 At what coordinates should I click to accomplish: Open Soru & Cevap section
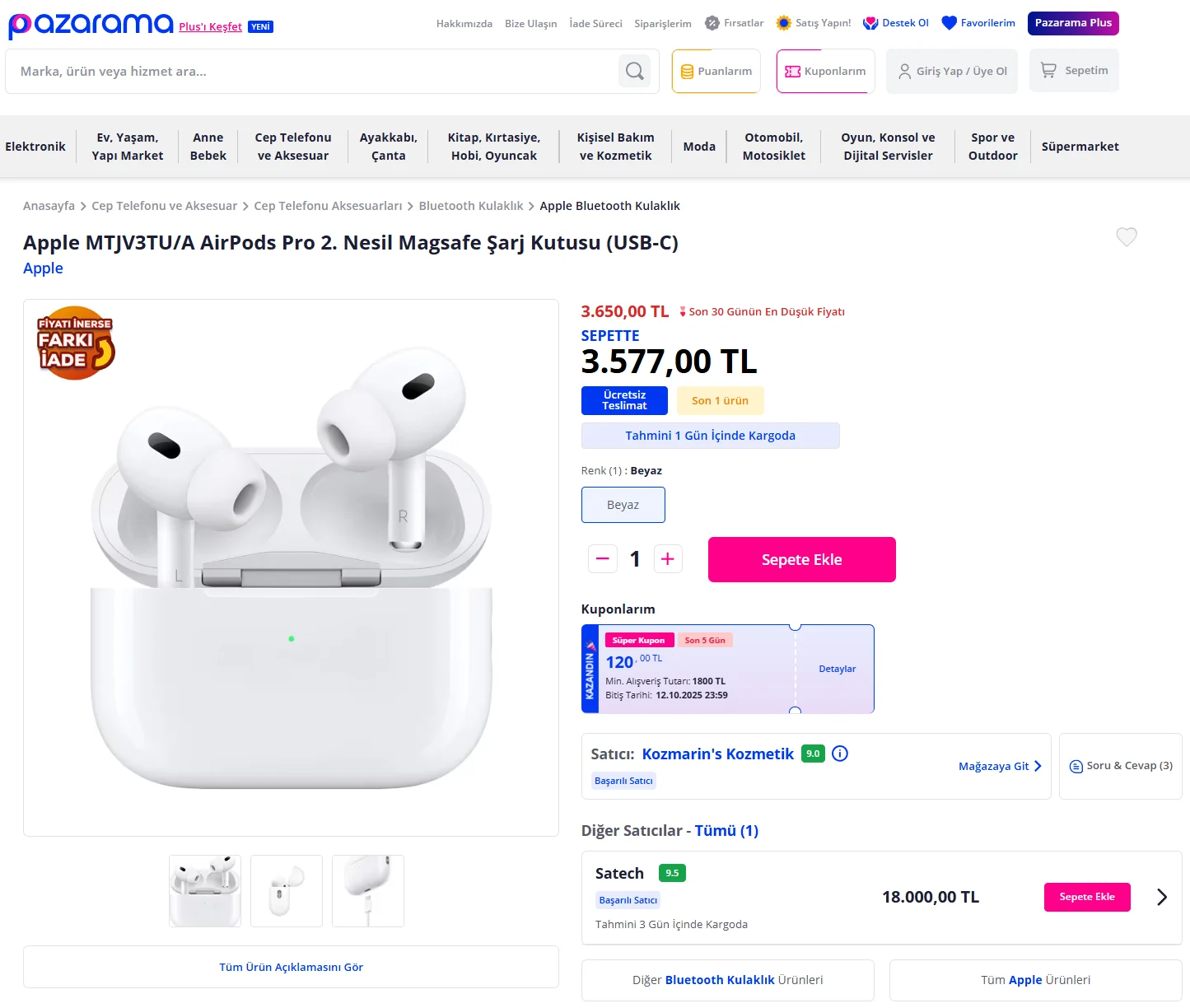coord(1120,766)
